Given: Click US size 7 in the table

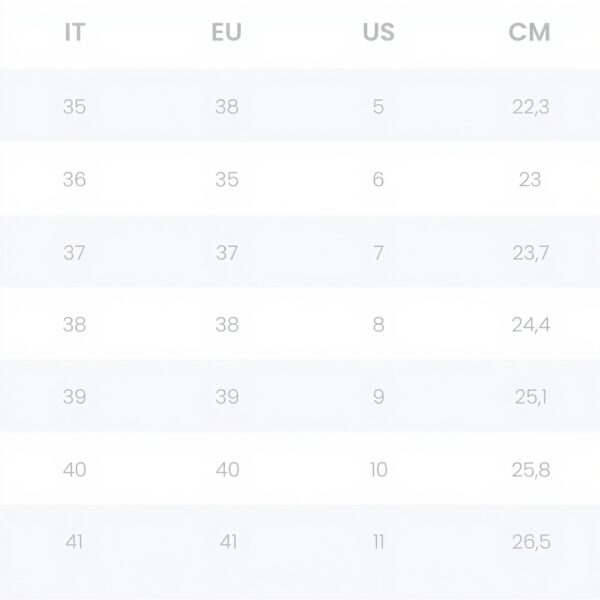Looking at the screenshot, I should pos(378,252).
